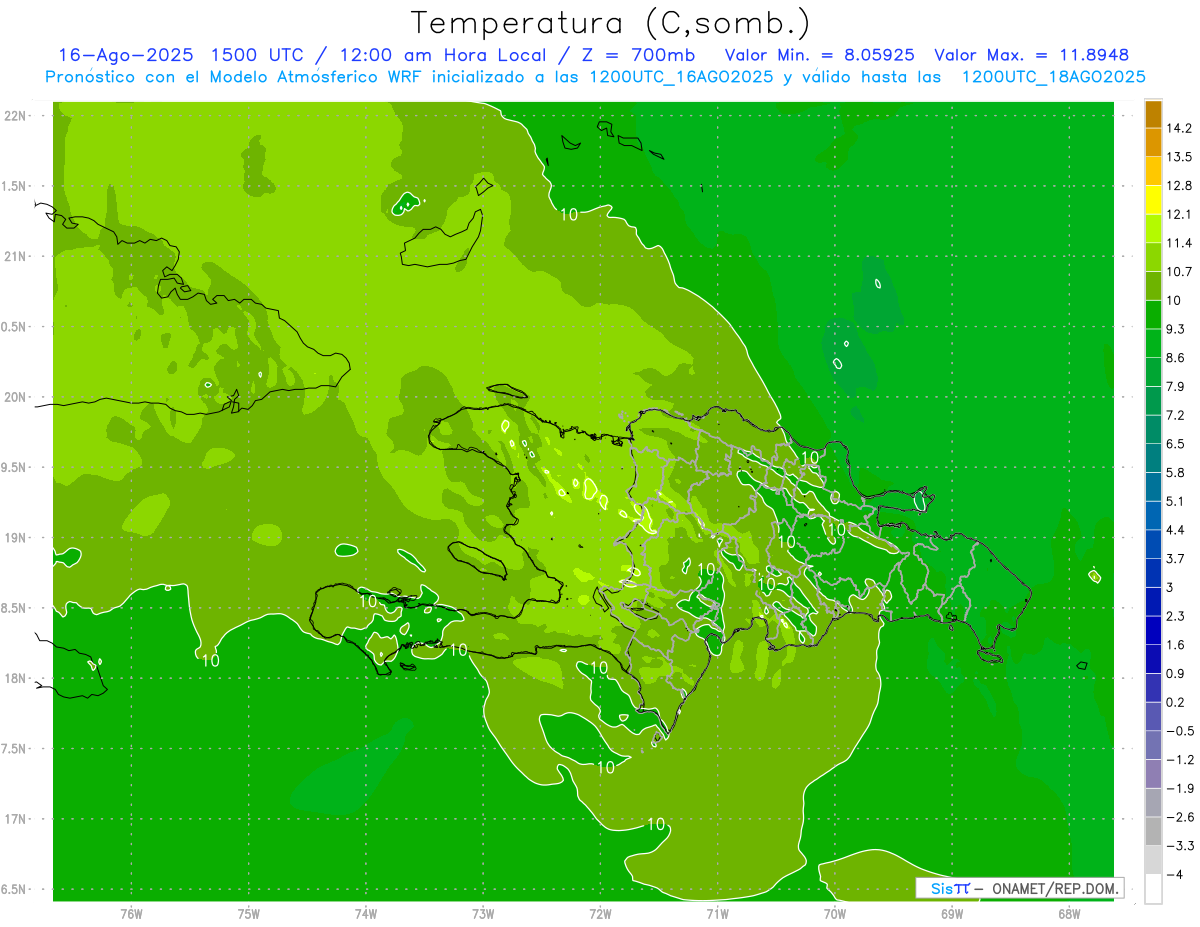The width and height of the screenshot is (1200, 927).
Task: Click the 68W longitude label
Action: point(1068,914)
